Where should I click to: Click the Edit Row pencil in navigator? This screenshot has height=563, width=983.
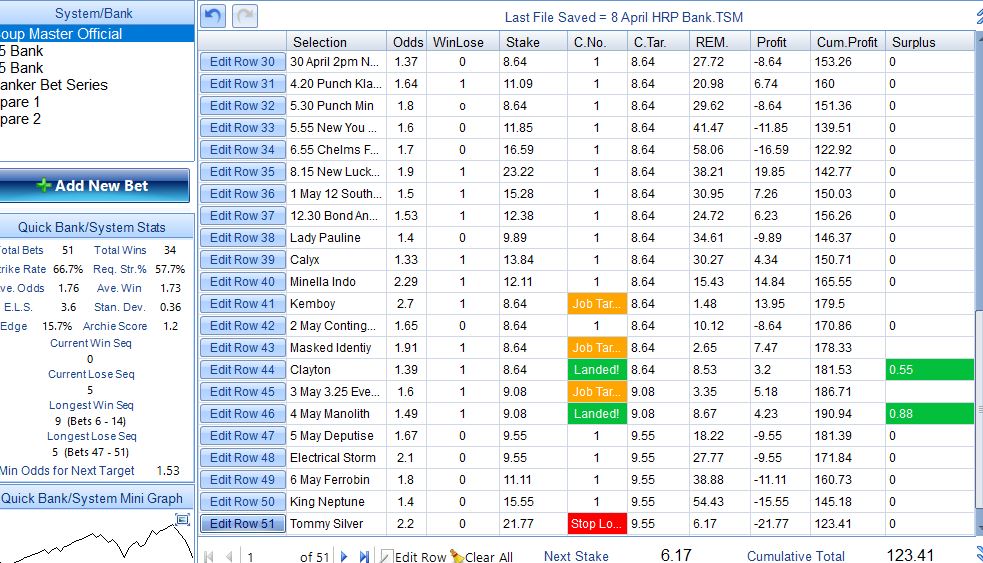(387, 556)
